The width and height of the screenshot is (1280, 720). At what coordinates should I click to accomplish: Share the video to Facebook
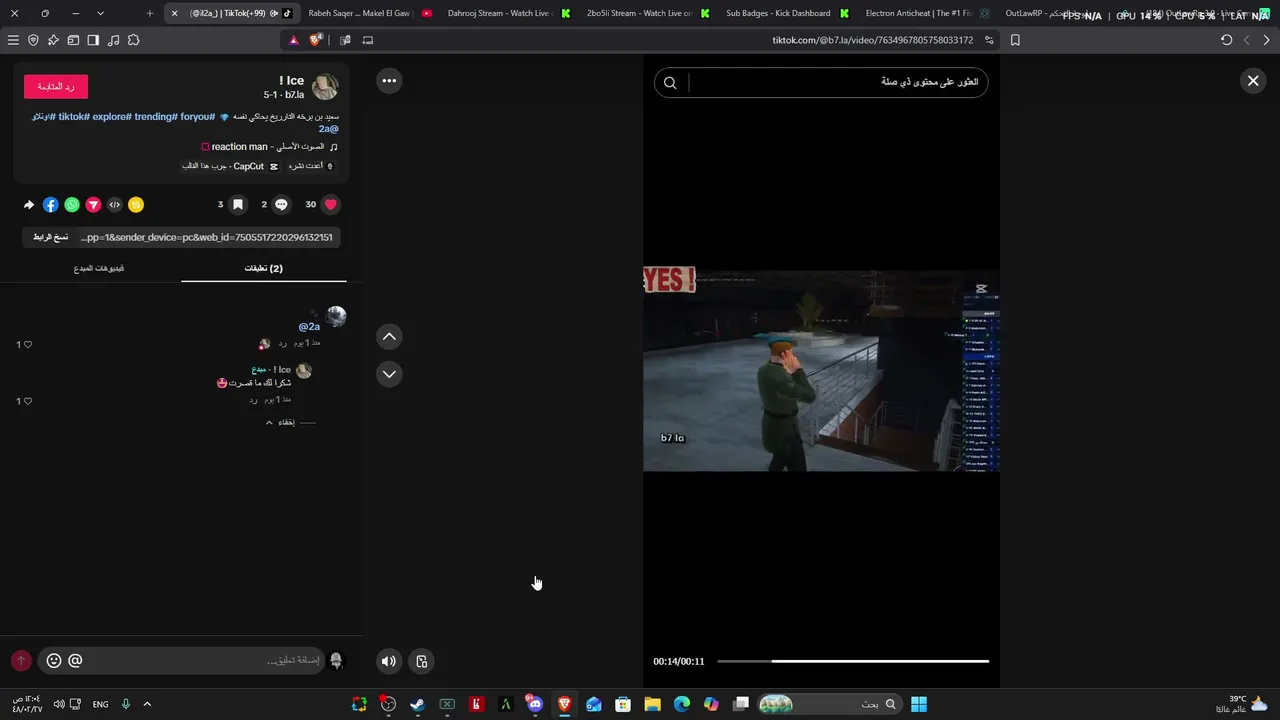click(x=51, y=205)
